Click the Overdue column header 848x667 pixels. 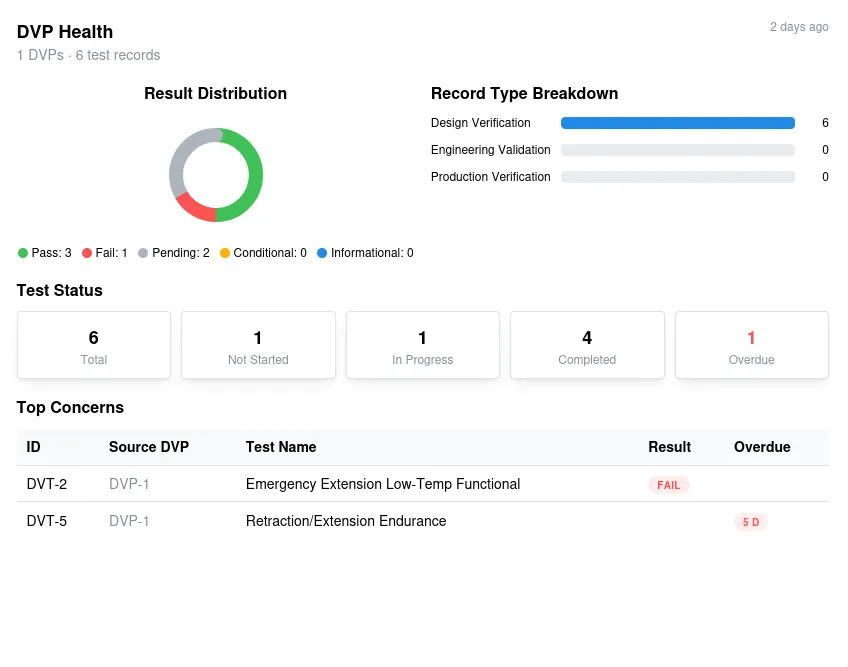coord(762,447)
